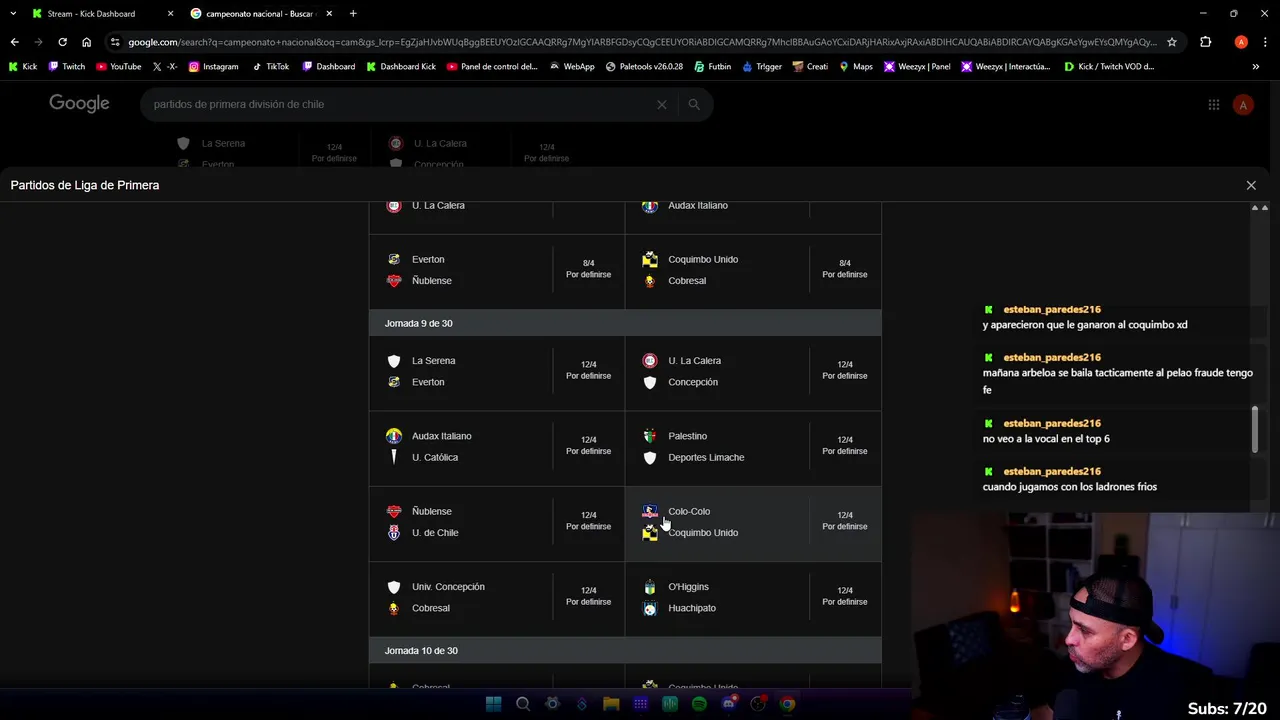Viewport: 1280px width, 720px height.
Task: Open Windows taskbar search
Action: pos(523,704)
